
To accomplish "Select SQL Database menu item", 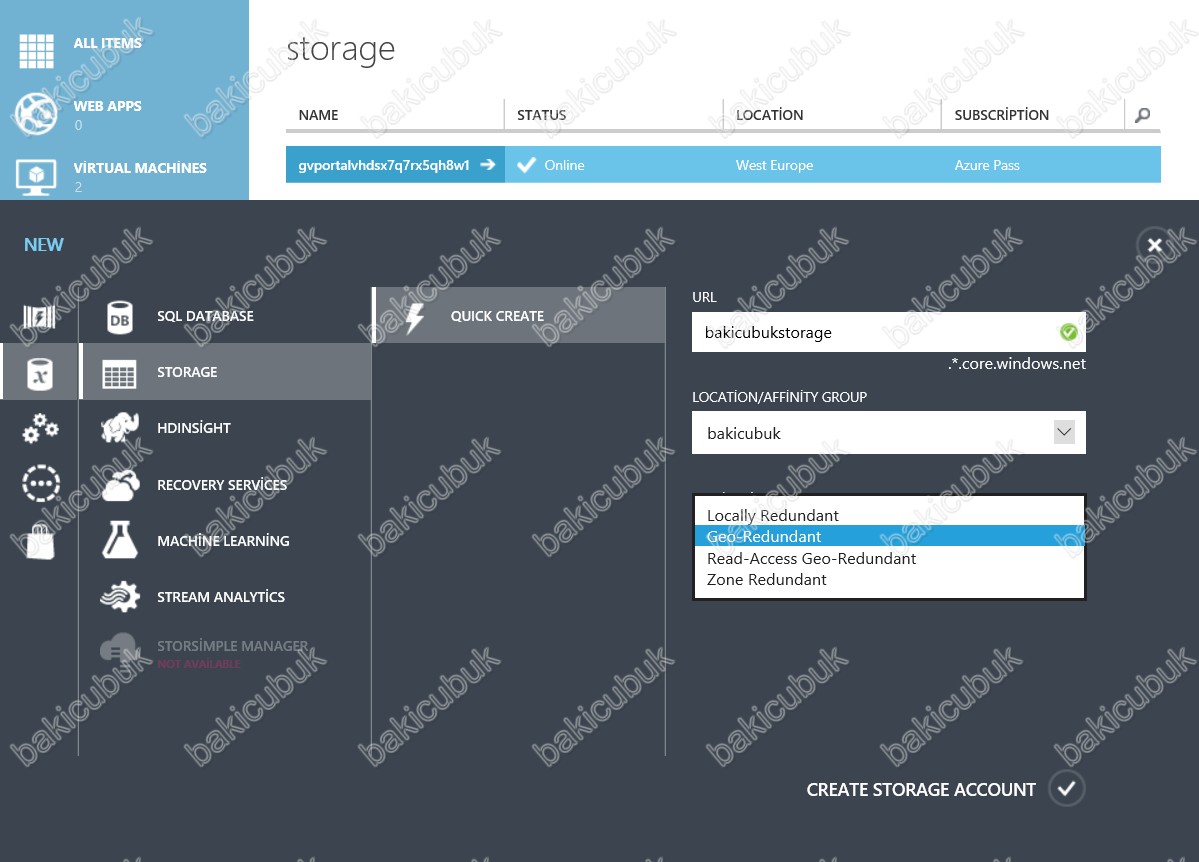I will [226, 316].
